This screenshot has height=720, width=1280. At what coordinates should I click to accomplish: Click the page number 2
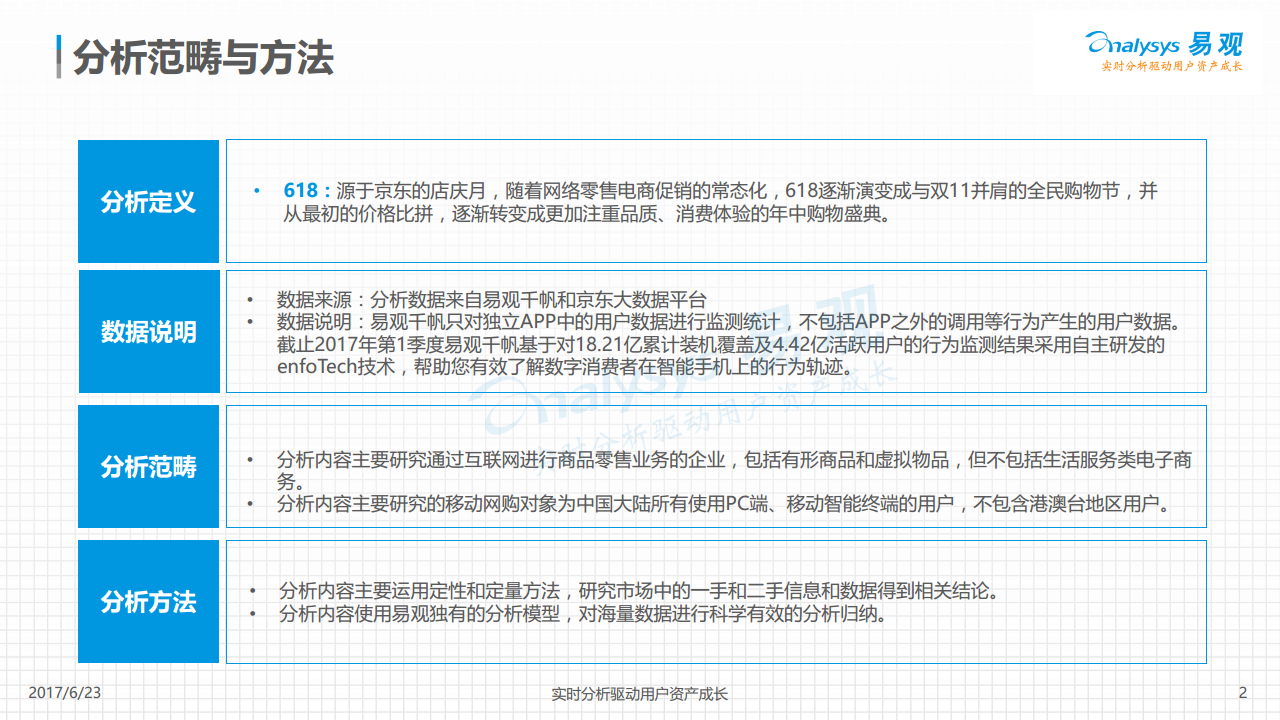point(1243,693)
